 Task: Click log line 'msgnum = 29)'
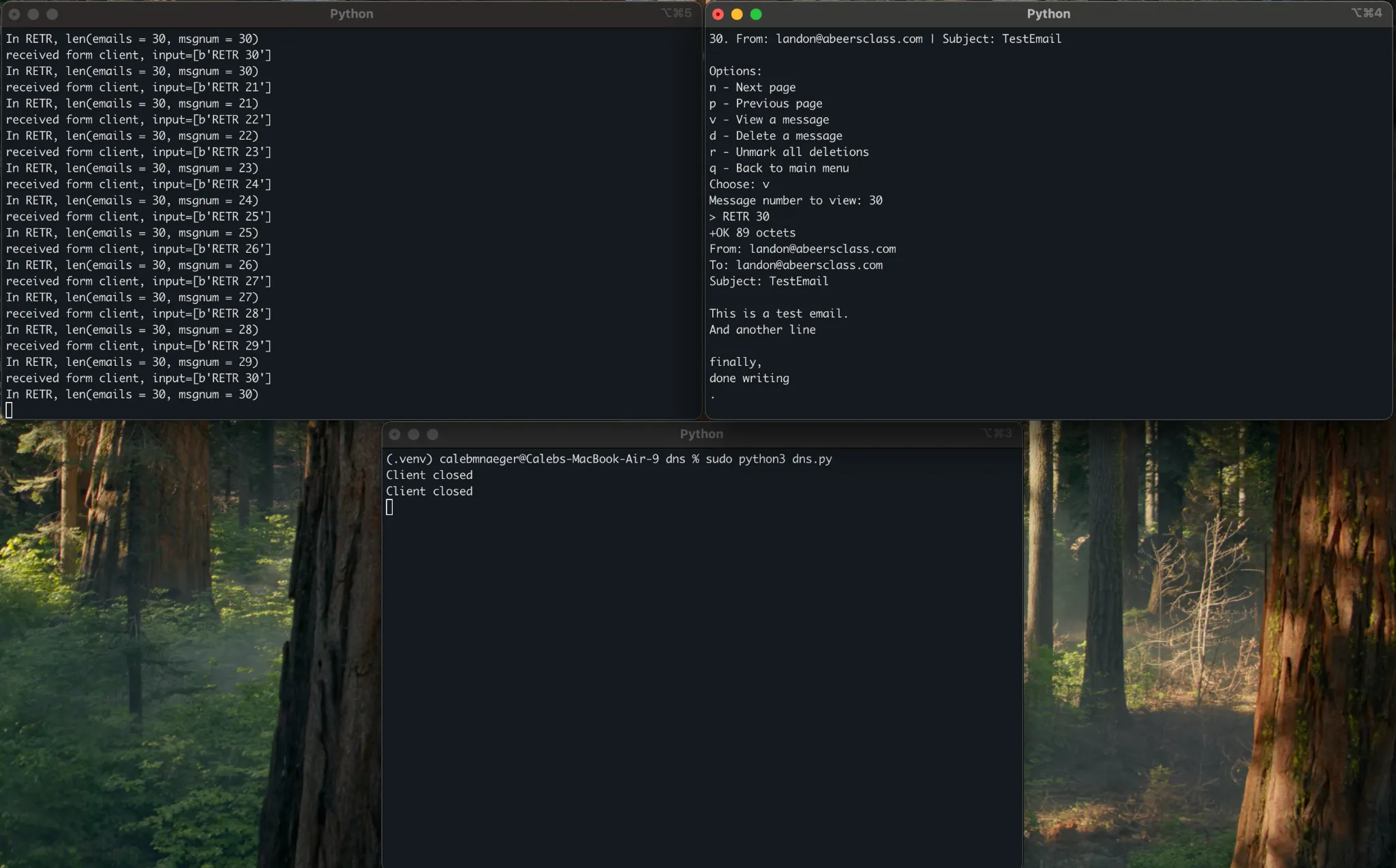[132, 362]
